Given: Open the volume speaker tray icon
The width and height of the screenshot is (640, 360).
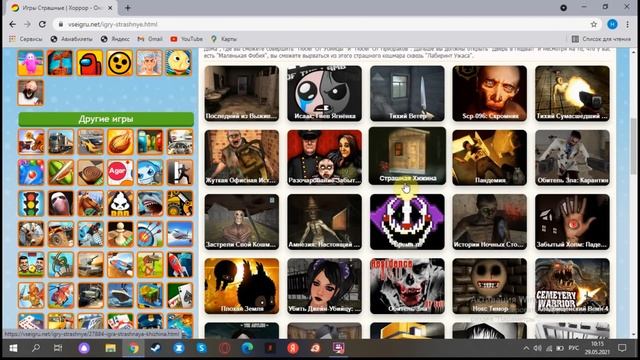Looking at the screenshot, I should [x=537, y=348].
